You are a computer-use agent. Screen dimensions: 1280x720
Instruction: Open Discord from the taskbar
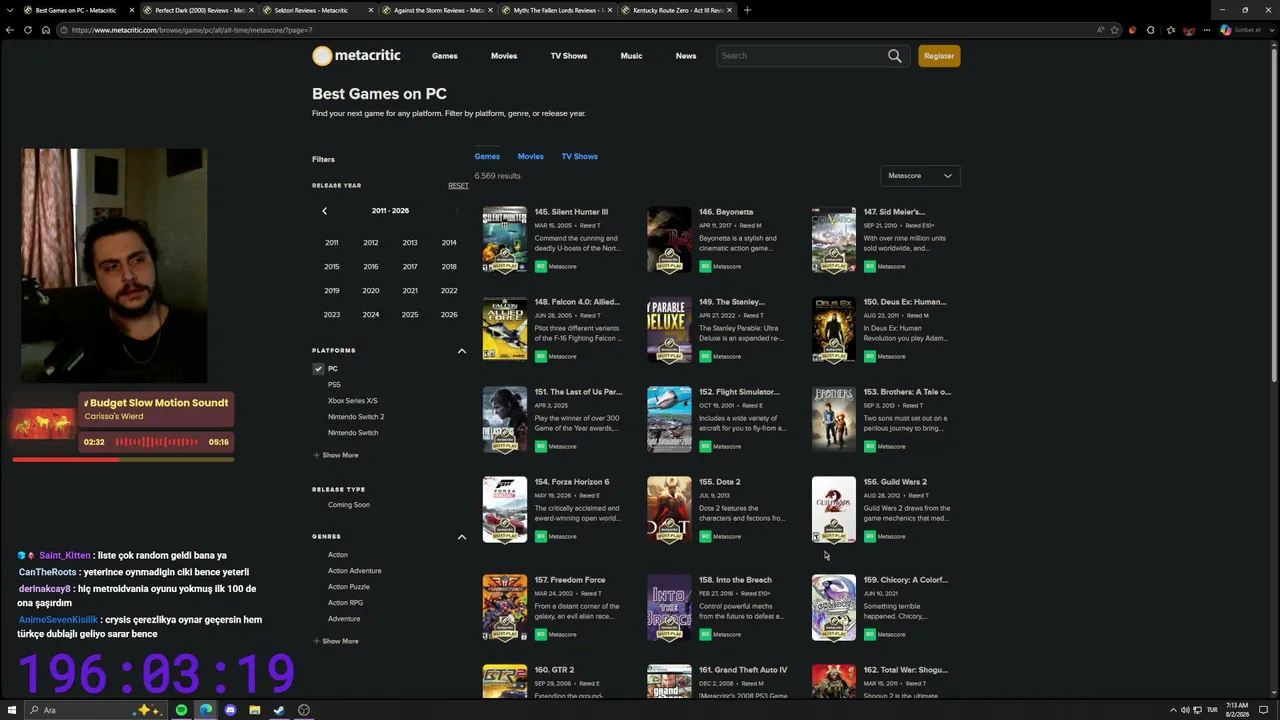point(230,710)
